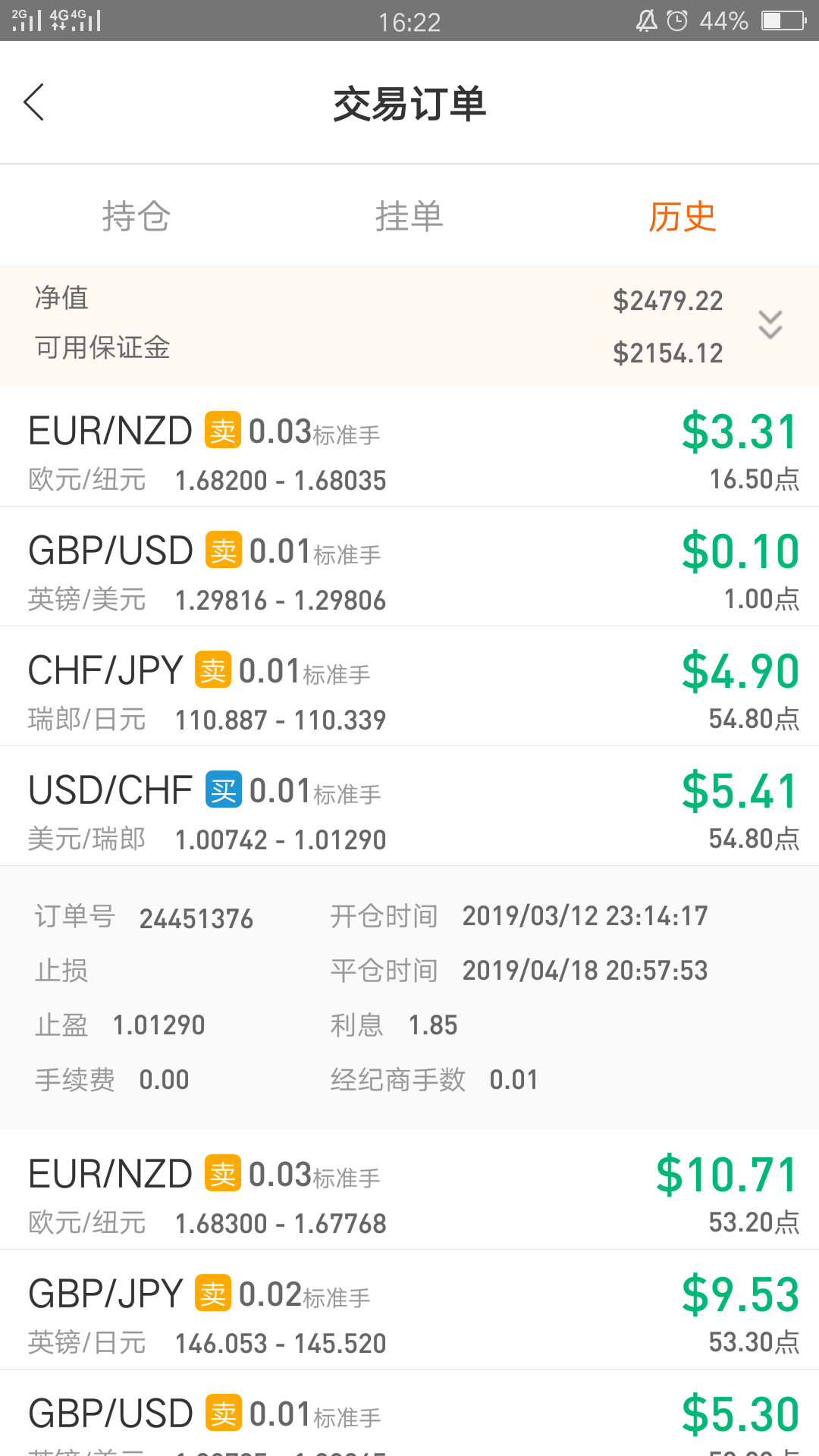Click the $10.71 profit amount

click(727, 1175)
